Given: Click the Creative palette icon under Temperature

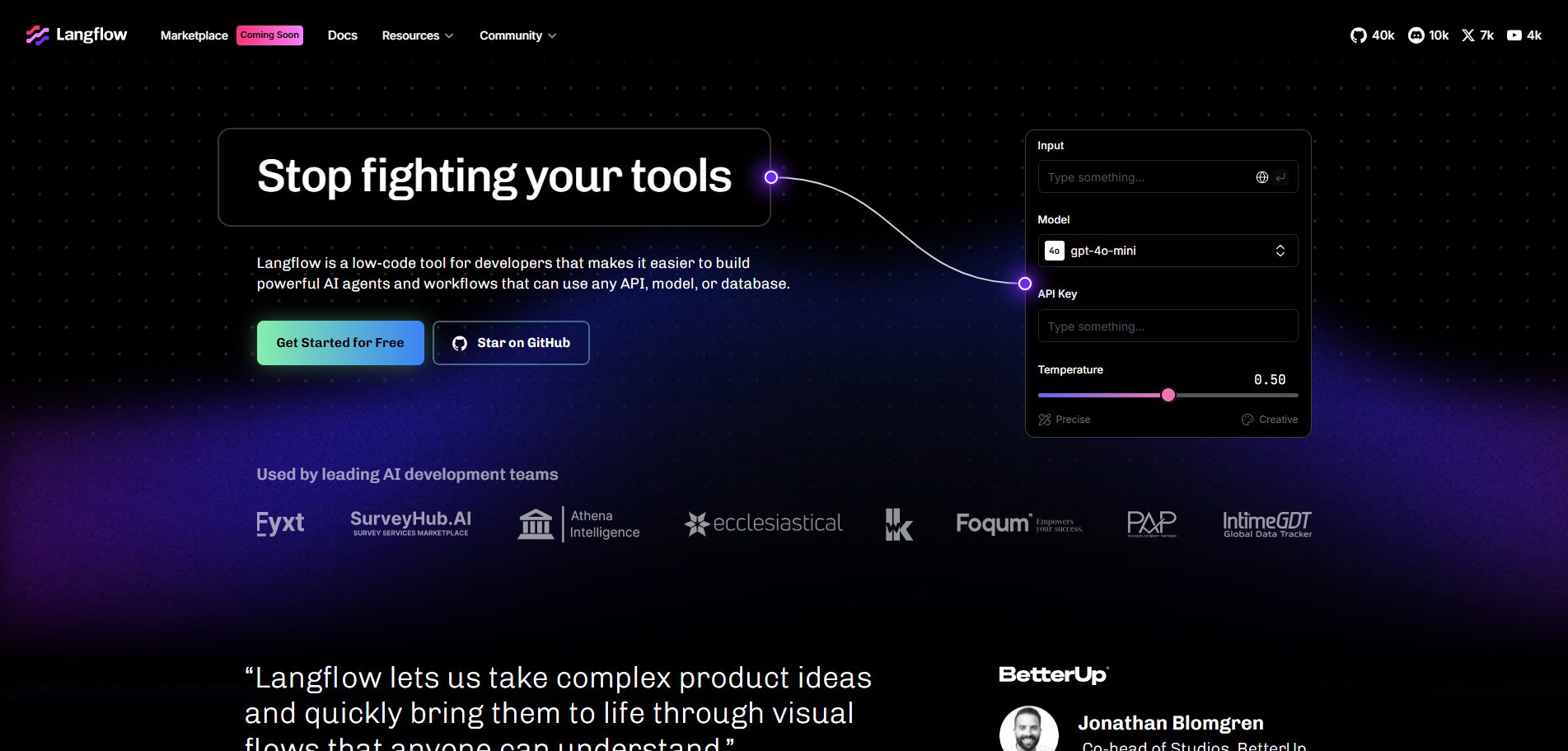Looking at the screenshot, I should (1247, 420).
